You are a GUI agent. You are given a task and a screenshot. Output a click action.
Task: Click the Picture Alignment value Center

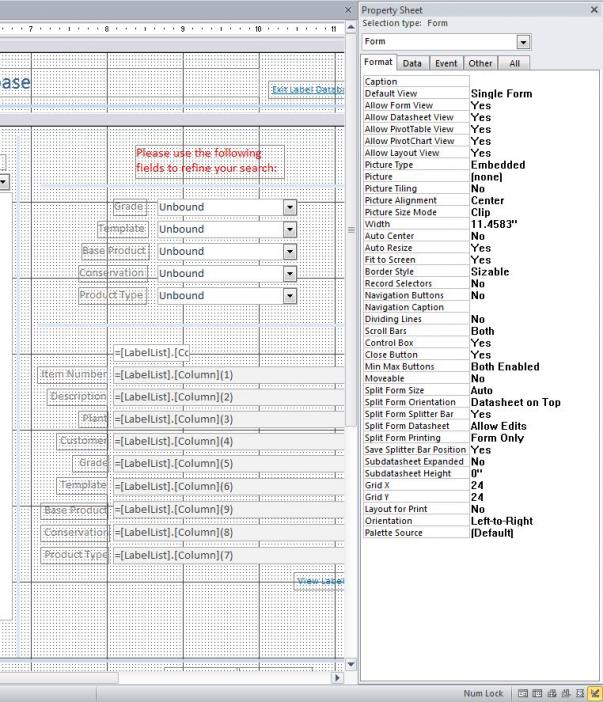click(x=488, y=201)
